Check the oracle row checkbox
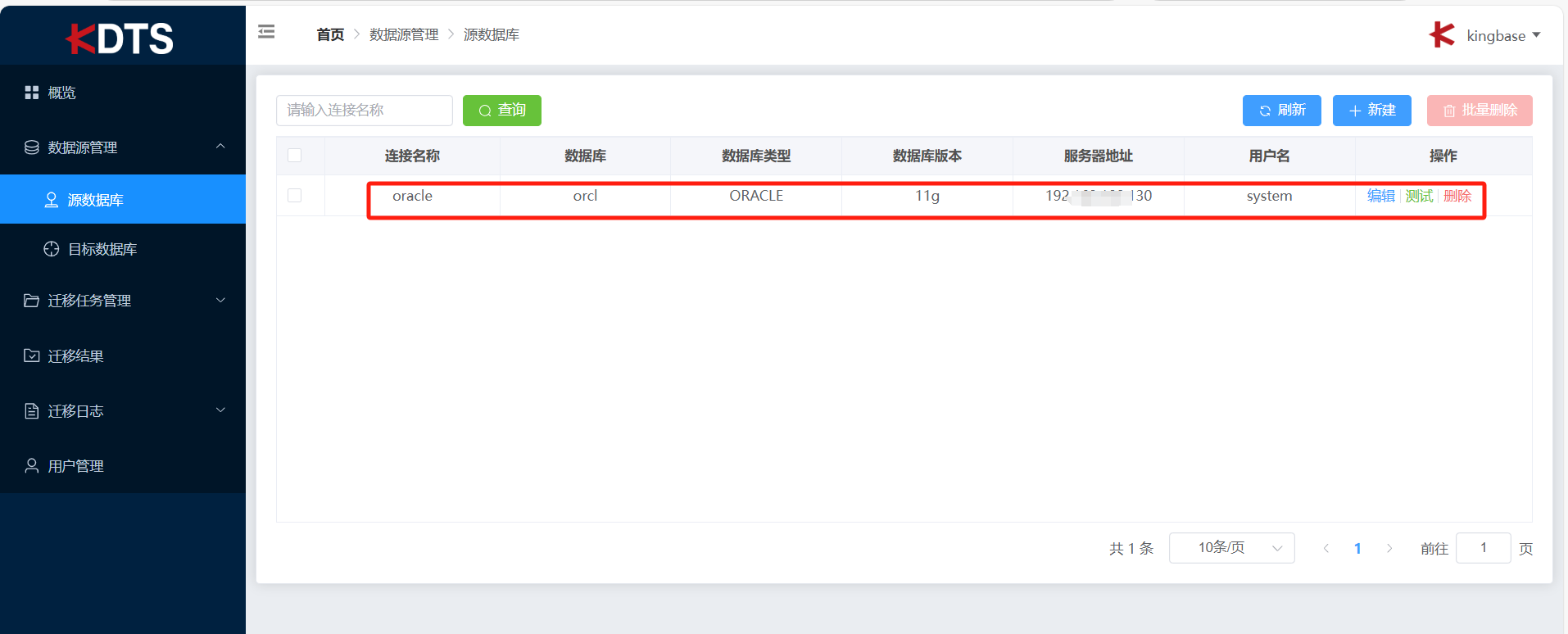Image resolution: width=1568 pixels, height=634 pixels. (x=295, y=196)
